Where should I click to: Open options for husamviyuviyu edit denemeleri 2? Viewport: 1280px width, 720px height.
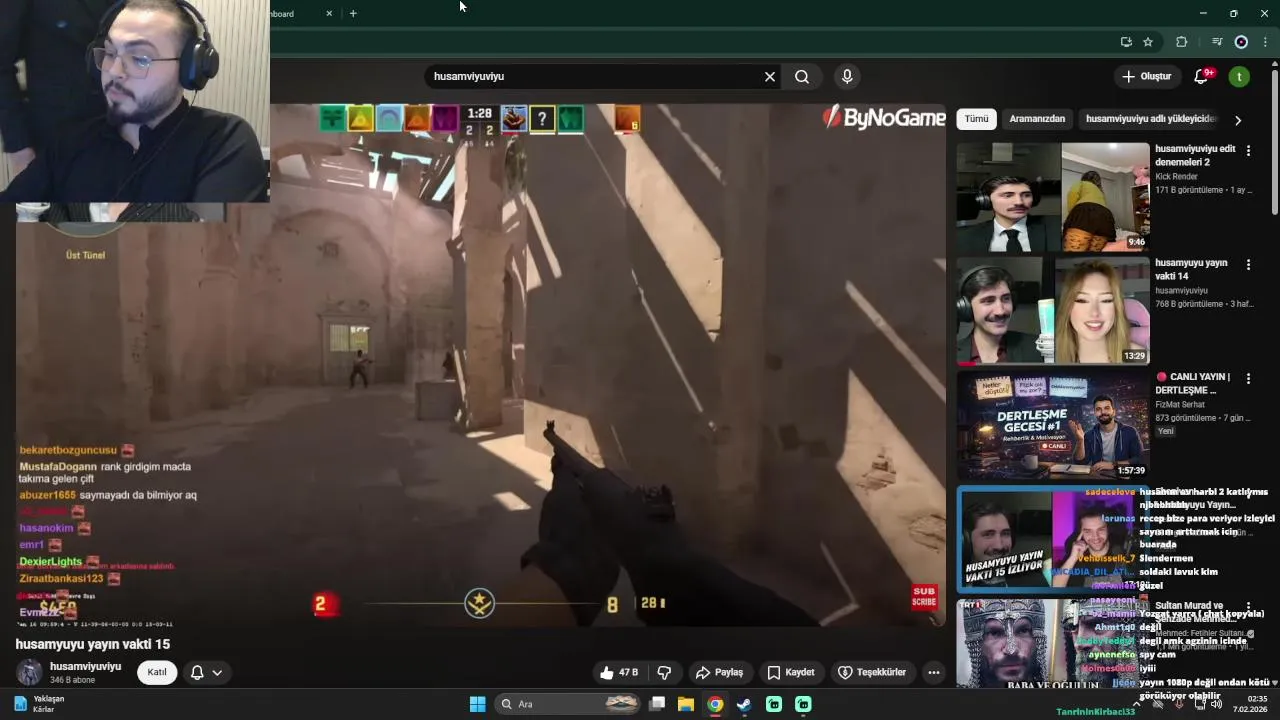(x=1248, y=150)
